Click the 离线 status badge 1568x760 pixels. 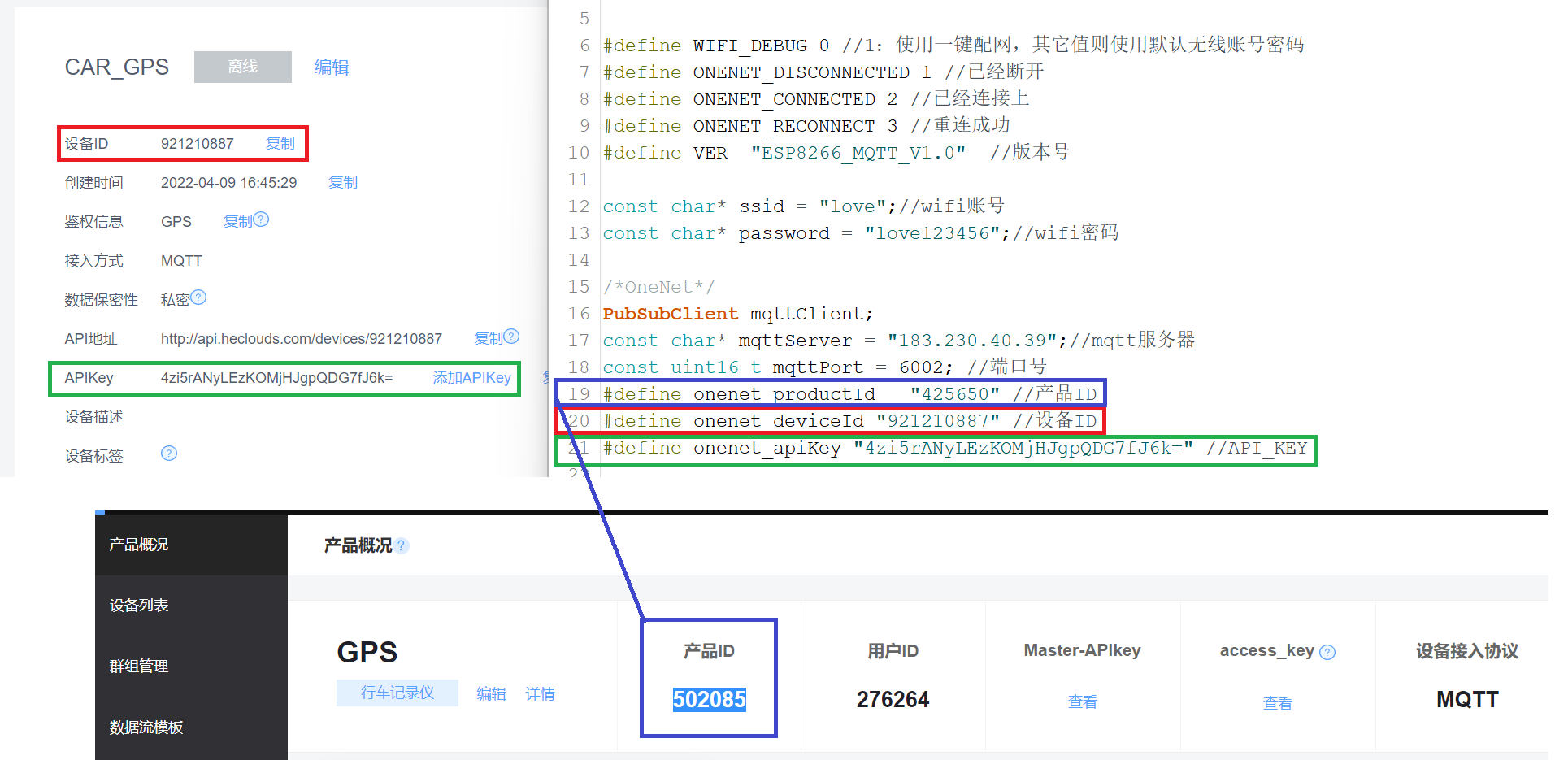pyautogui.click(x=243, y=67)
